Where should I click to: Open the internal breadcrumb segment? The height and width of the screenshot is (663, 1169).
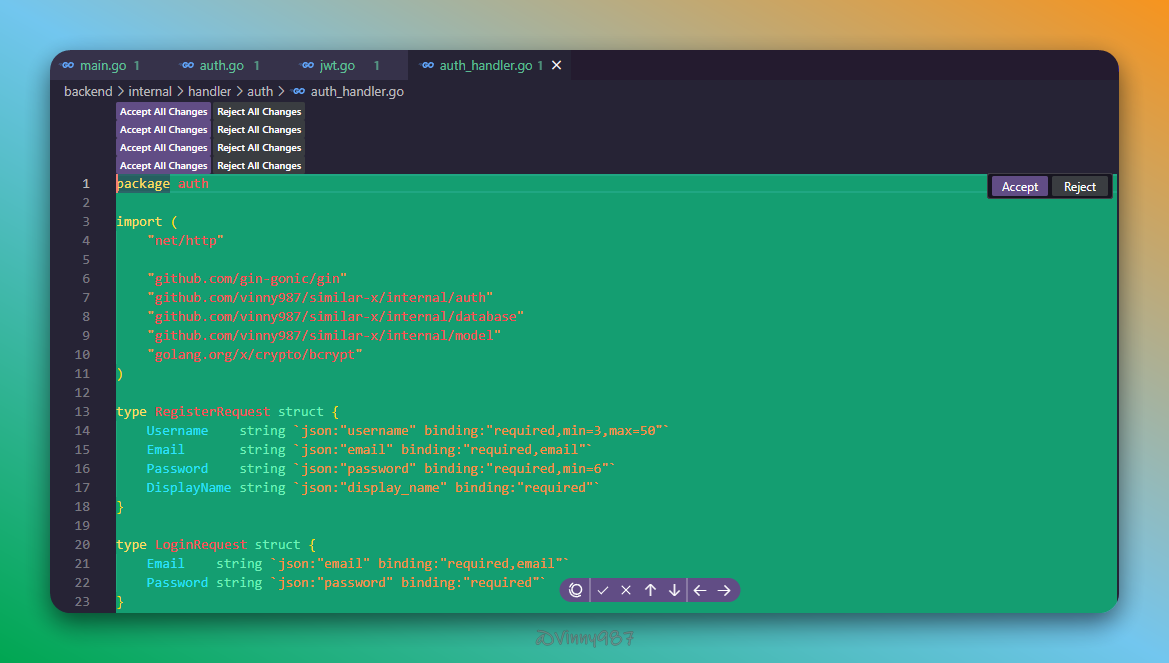point(150,91)
